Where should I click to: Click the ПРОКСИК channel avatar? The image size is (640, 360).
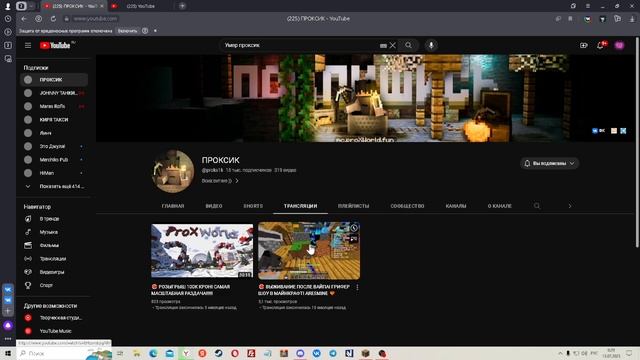[x=173, y=171]
